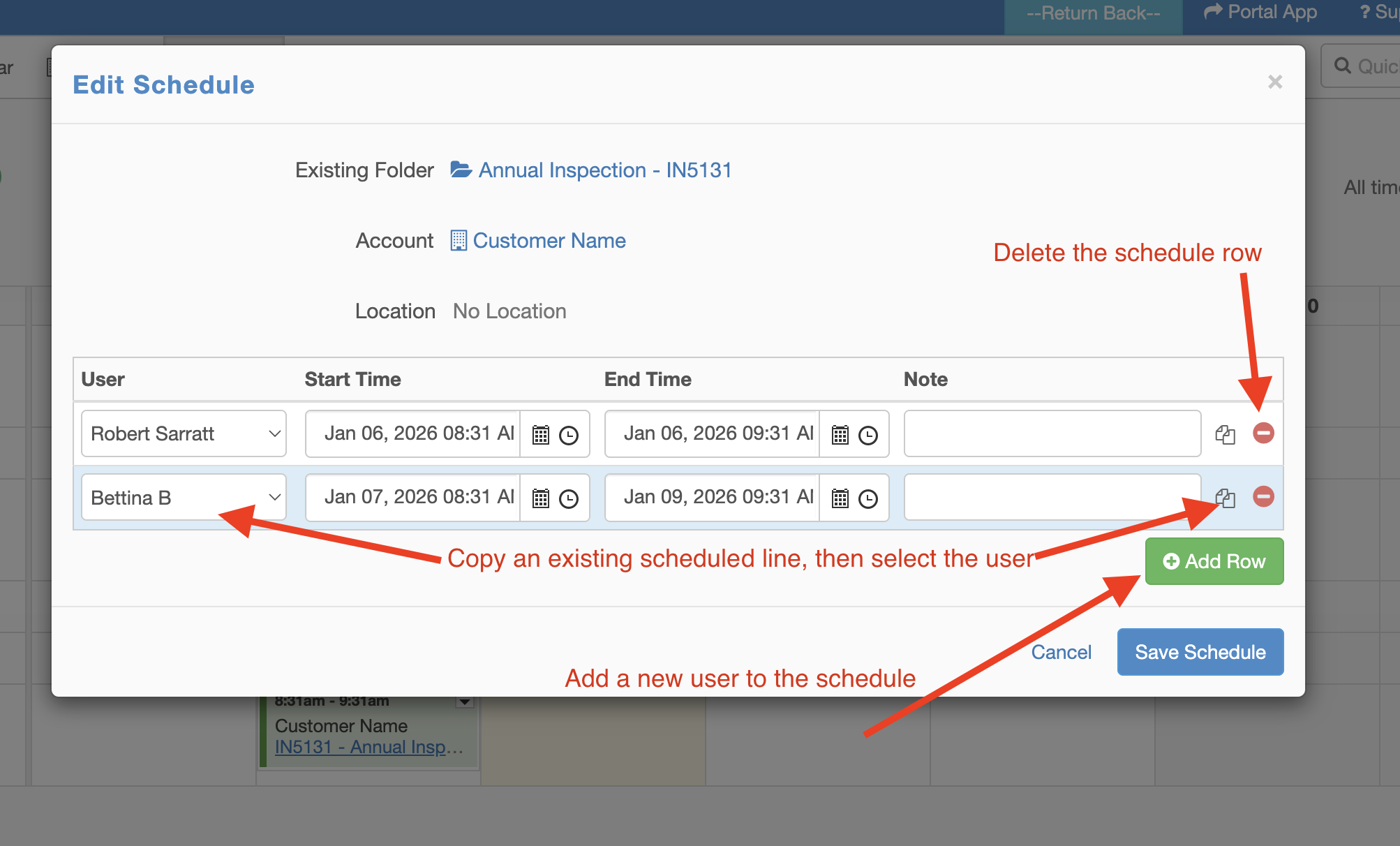The height and width of the screenshot is (846, 1400).
Task: Copy Bettina B's schedule row
Action: click(x=1225, y=498)
